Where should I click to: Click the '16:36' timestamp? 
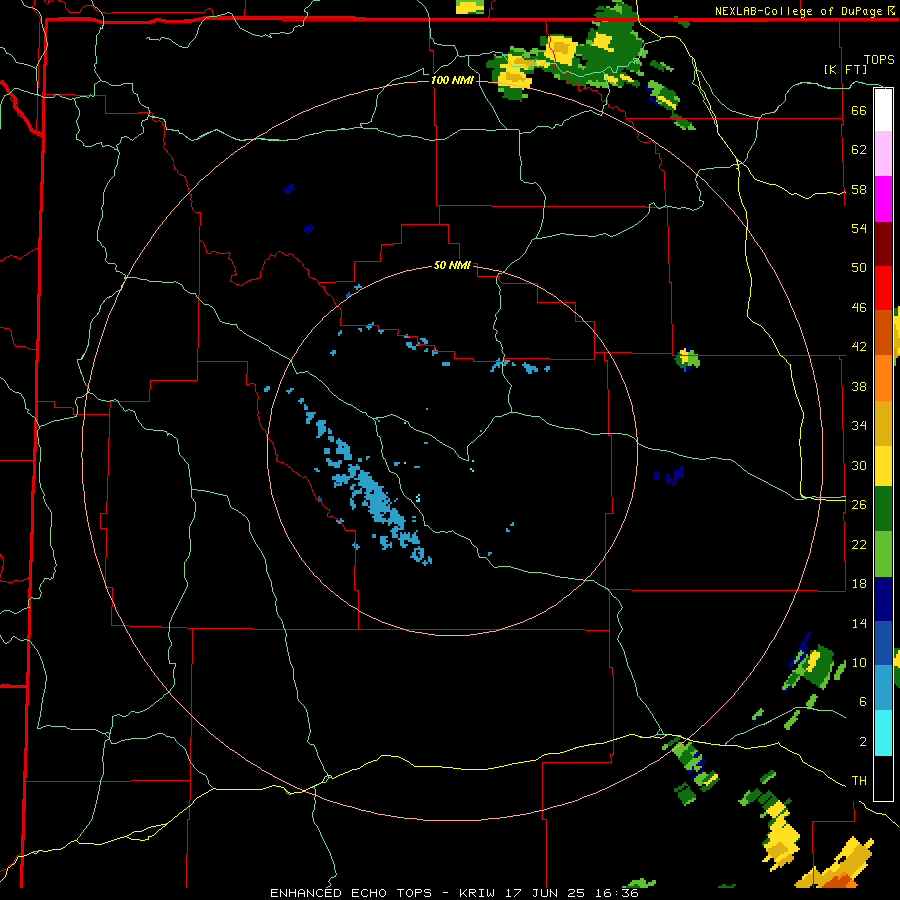(x=618, y=893)
